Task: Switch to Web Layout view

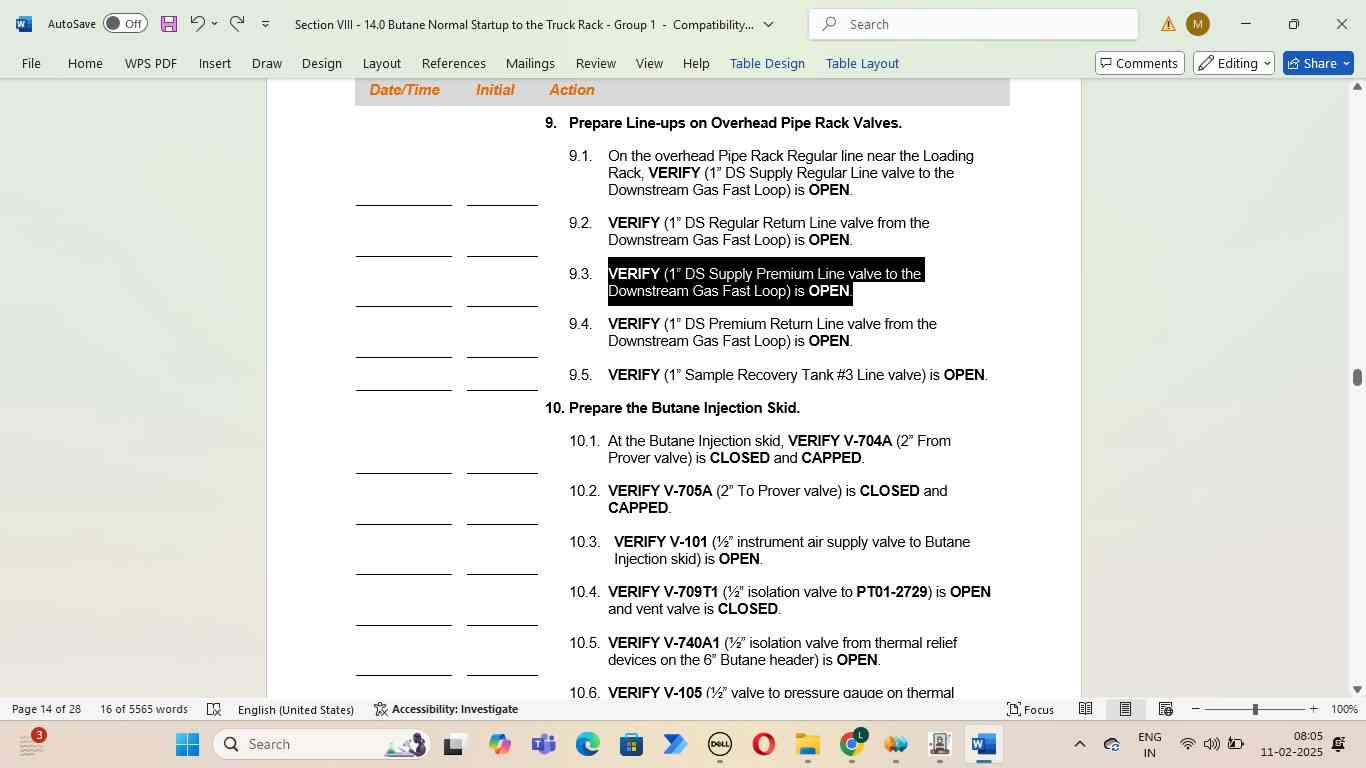Action: click(x=1165, y=709)
